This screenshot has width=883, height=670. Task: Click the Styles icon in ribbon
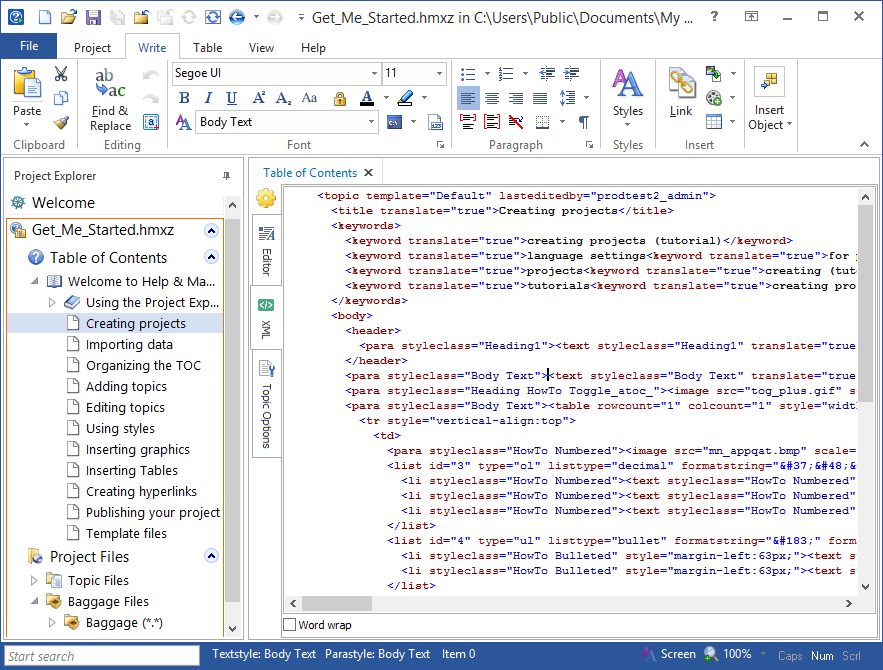coord(628,96)
